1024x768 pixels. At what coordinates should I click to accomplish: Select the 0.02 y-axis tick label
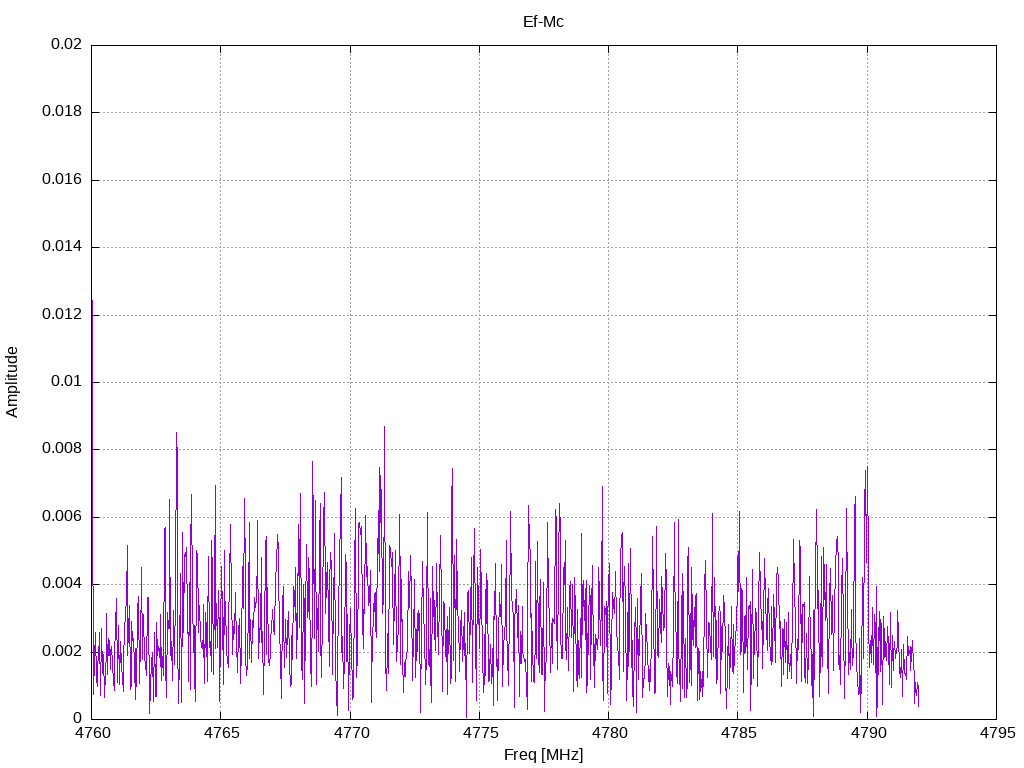(66, 45)
